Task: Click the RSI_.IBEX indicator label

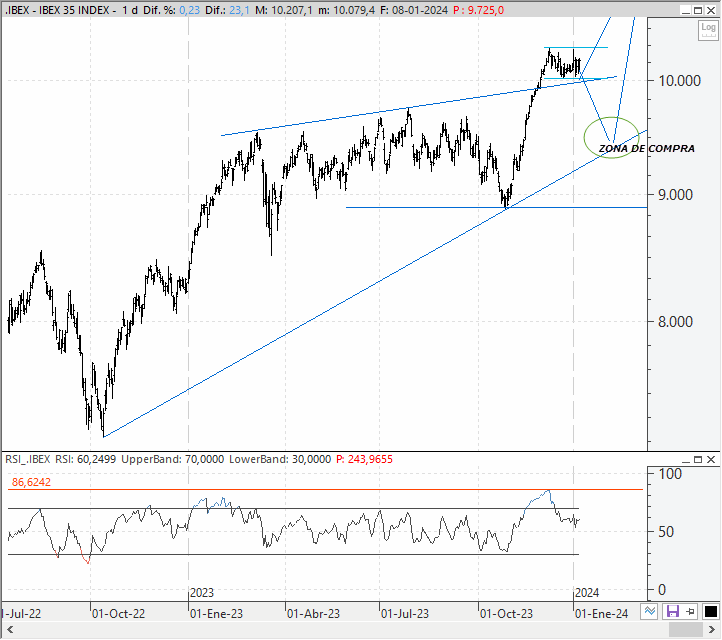Action: click(x=28, y=459)
